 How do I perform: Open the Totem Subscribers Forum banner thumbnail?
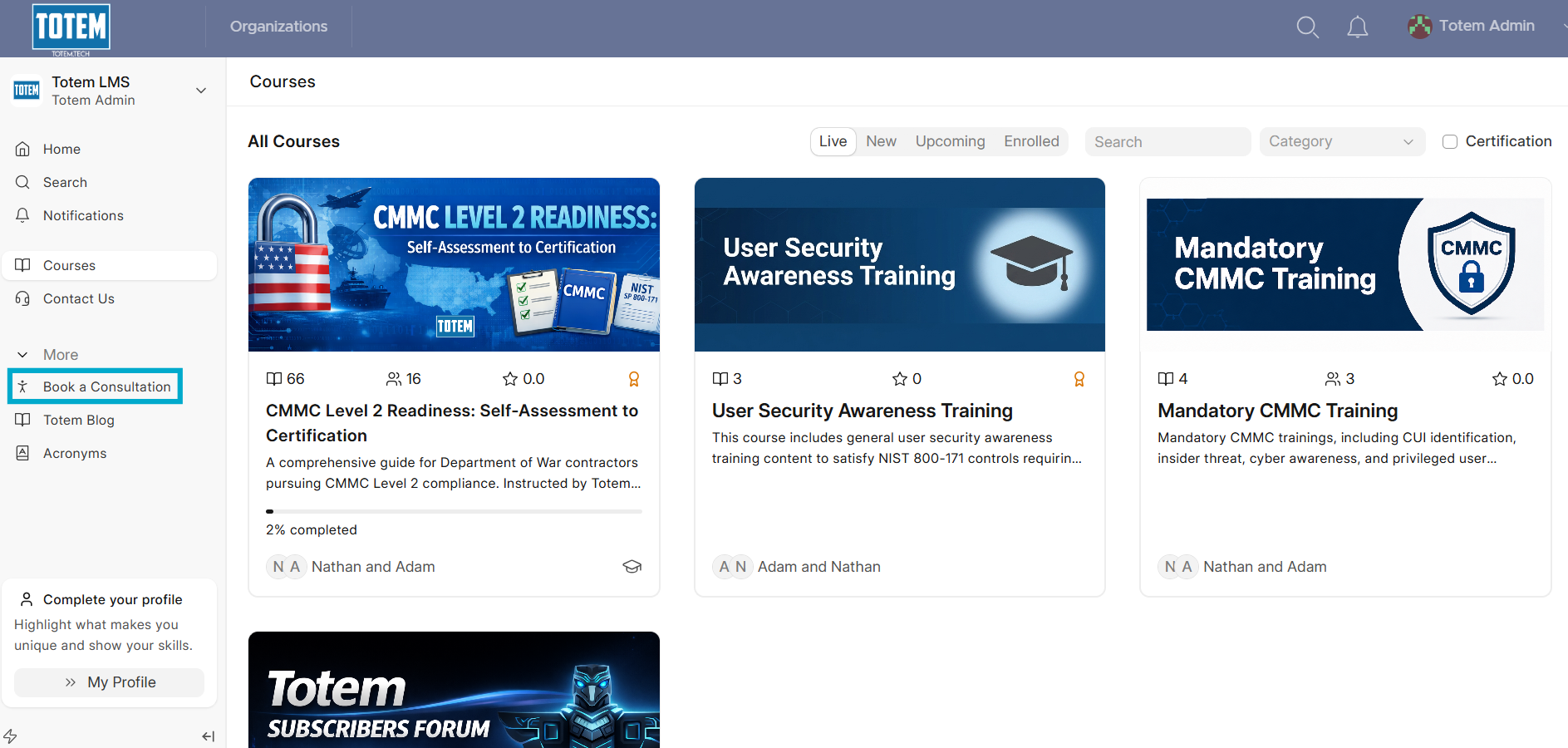pyautogui.click(x=454, y=690)
